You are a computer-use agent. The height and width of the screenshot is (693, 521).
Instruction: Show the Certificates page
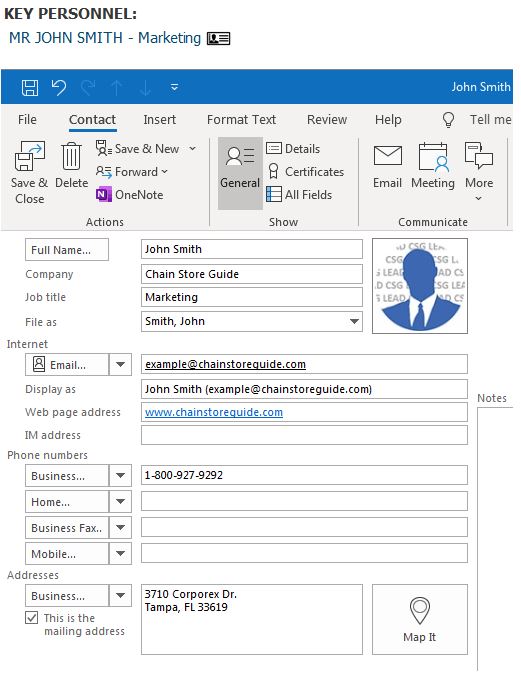(x=305, y=171)
